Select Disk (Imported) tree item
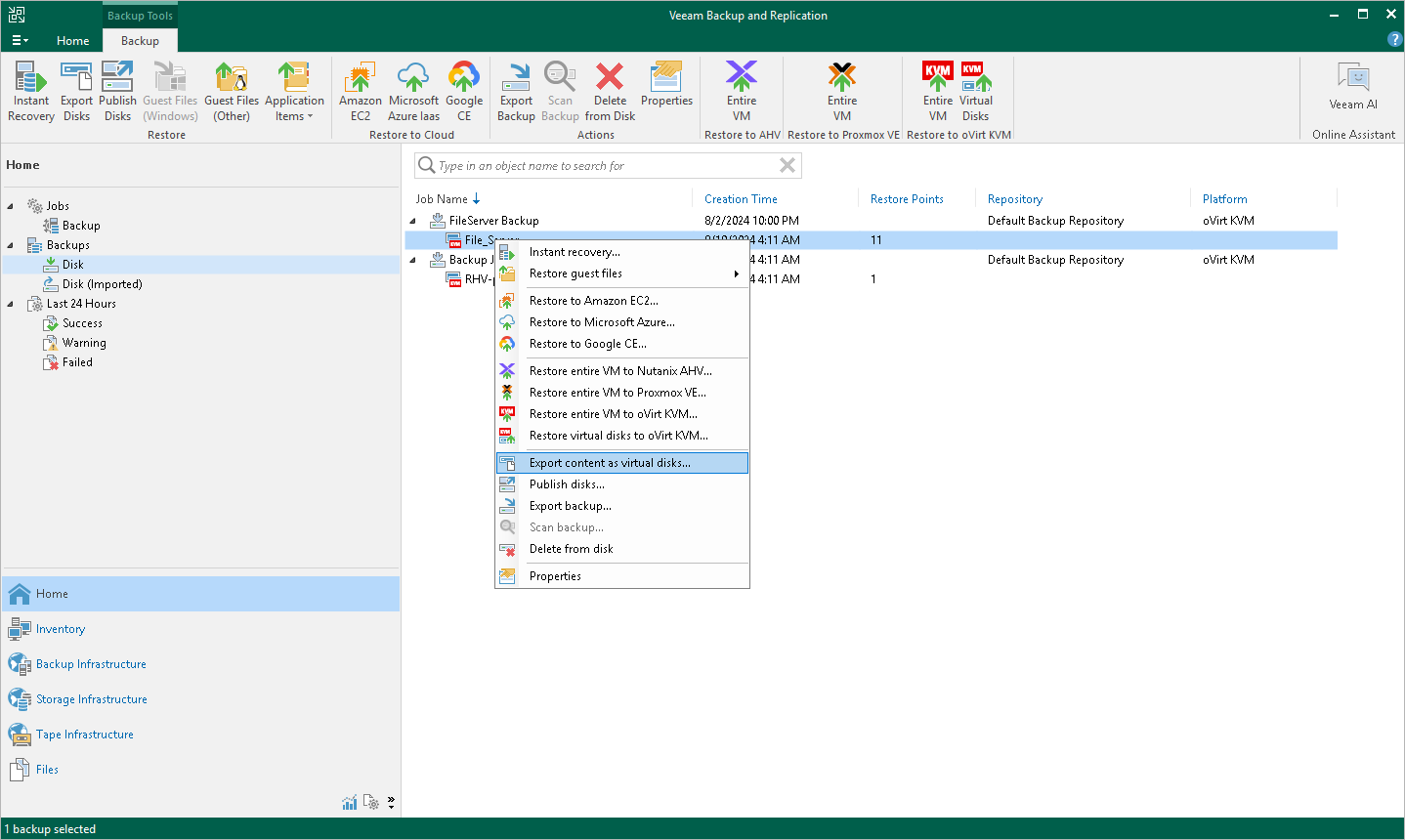1405x840 pixels. pos(103,284)
